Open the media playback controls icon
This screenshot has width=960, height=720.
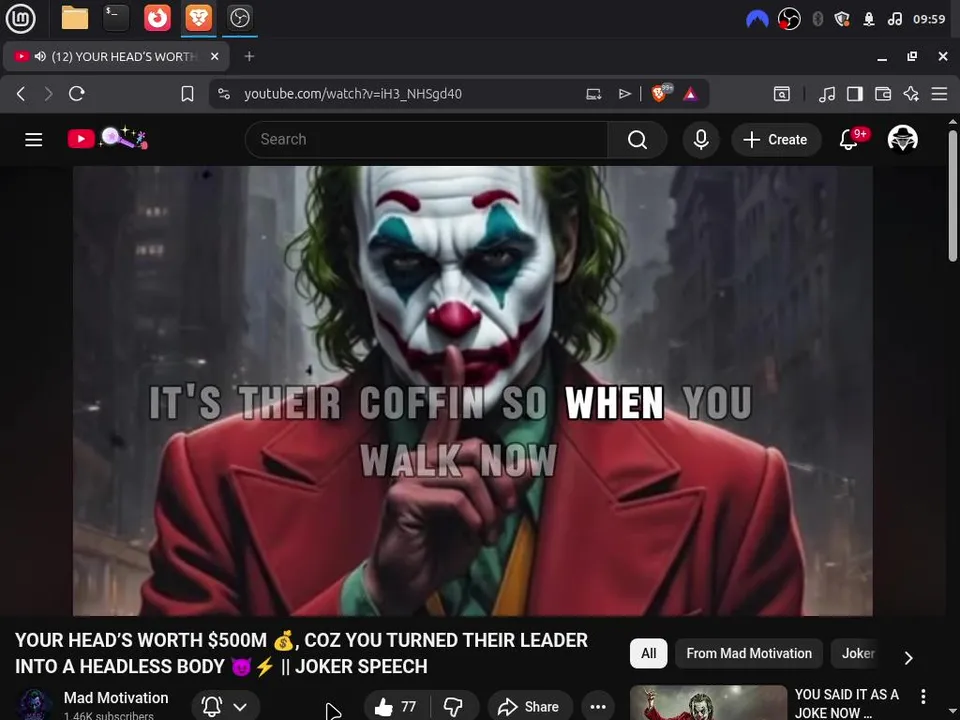pyautogui.click(x=827, y=94)
